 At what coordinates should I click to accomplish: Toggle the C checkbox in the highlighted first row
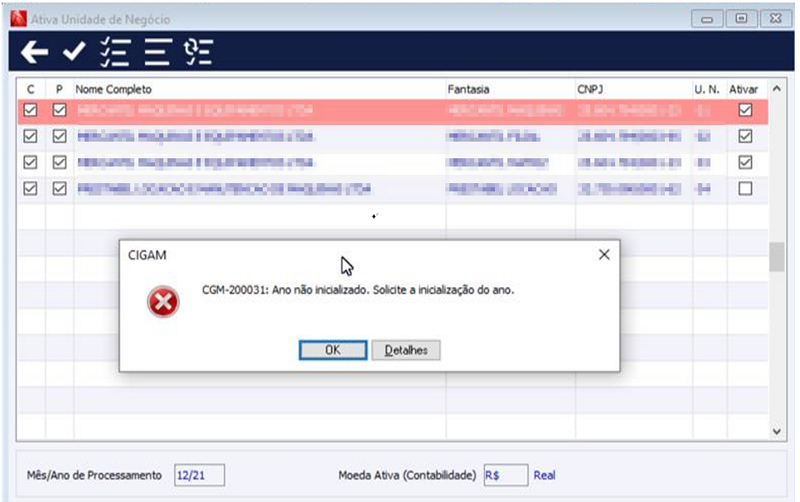coord(31,110)
